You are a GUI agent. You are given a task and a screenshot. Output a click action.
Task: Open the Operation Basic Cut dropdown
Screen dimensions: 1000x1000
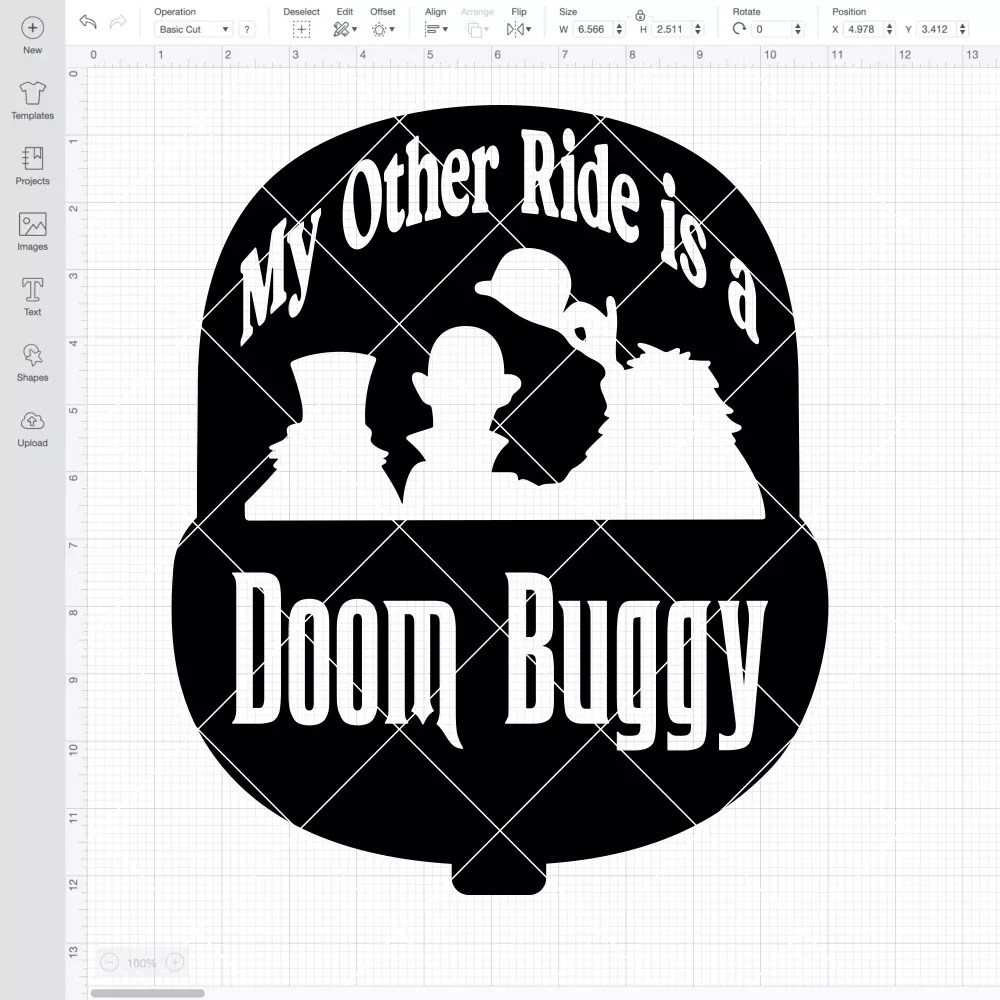(x=193, y=29)
